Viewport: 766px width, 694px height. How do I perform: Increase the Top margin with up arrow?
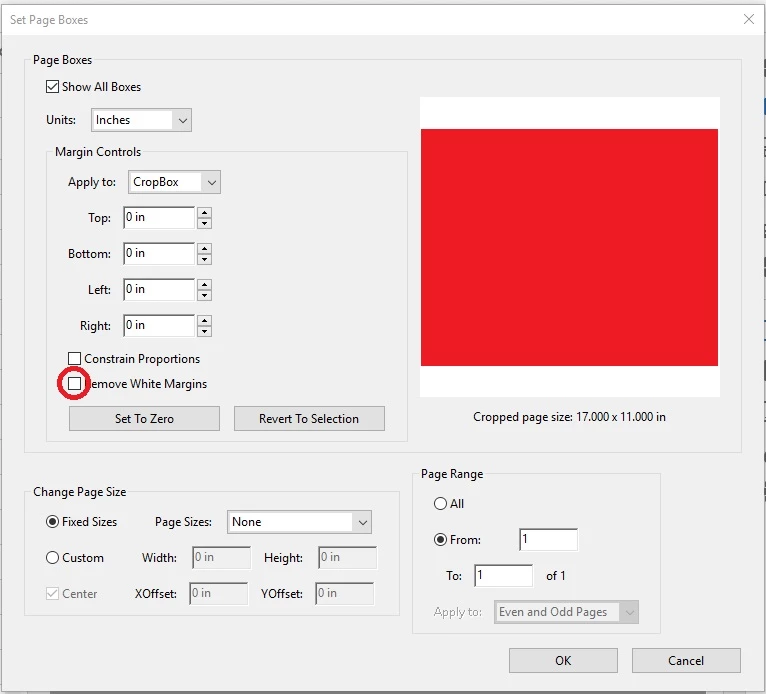pos(205,212)
